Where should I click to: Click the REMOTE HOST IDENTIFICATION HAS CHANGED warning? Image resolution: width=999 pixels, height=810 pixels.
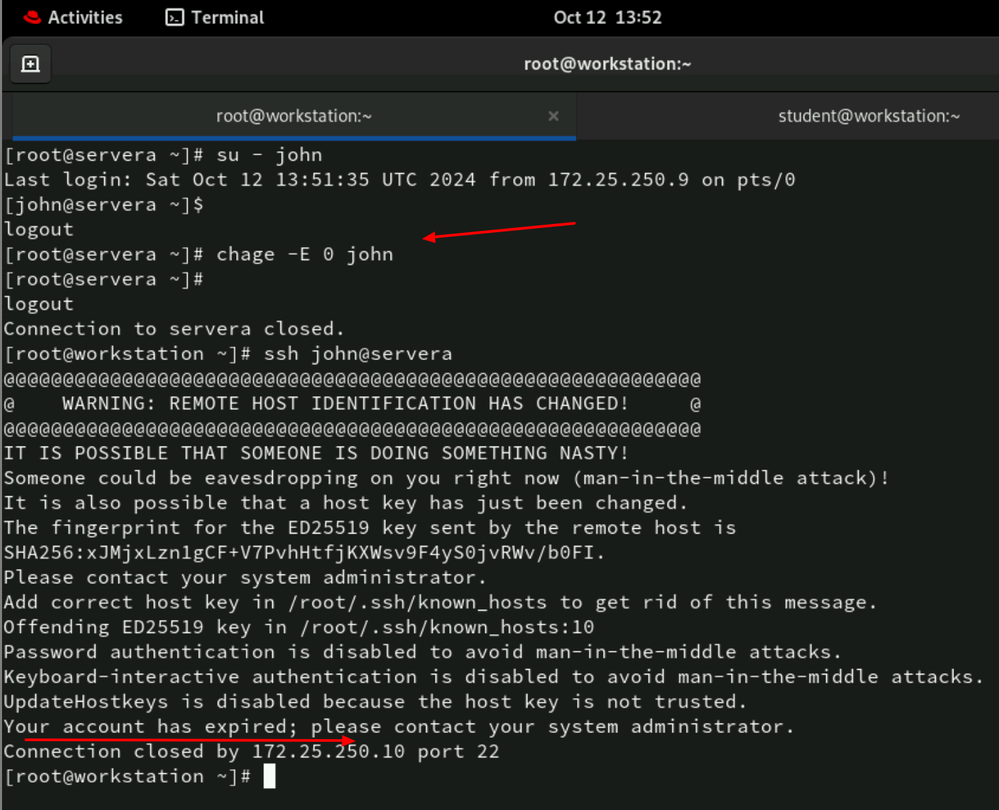pyautogui.click(x=345, y=404)
